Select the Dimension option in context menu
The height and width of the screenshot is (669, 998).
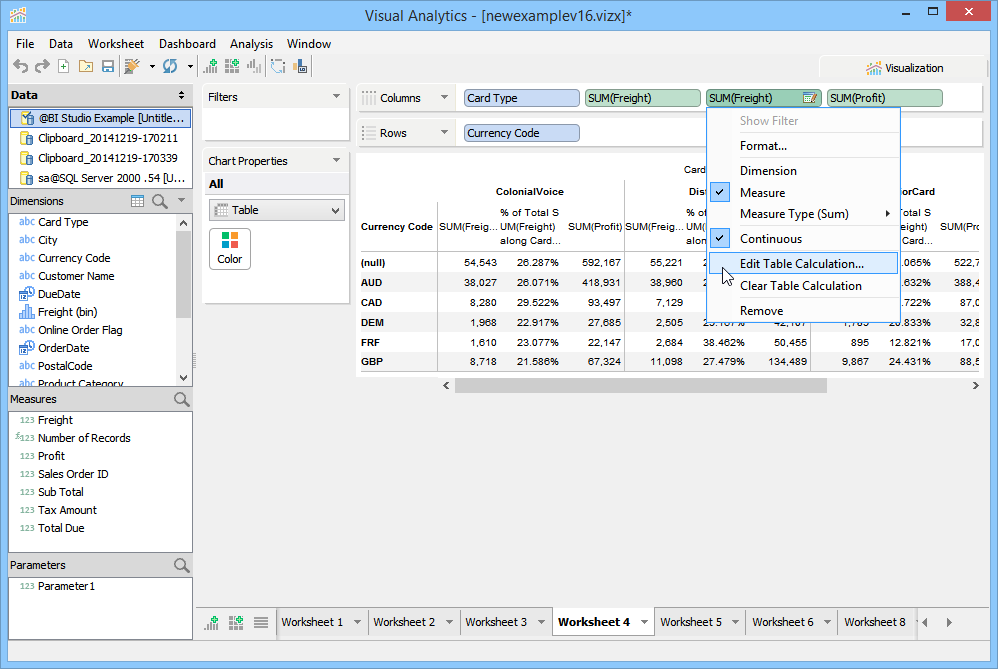coord(768,171)
